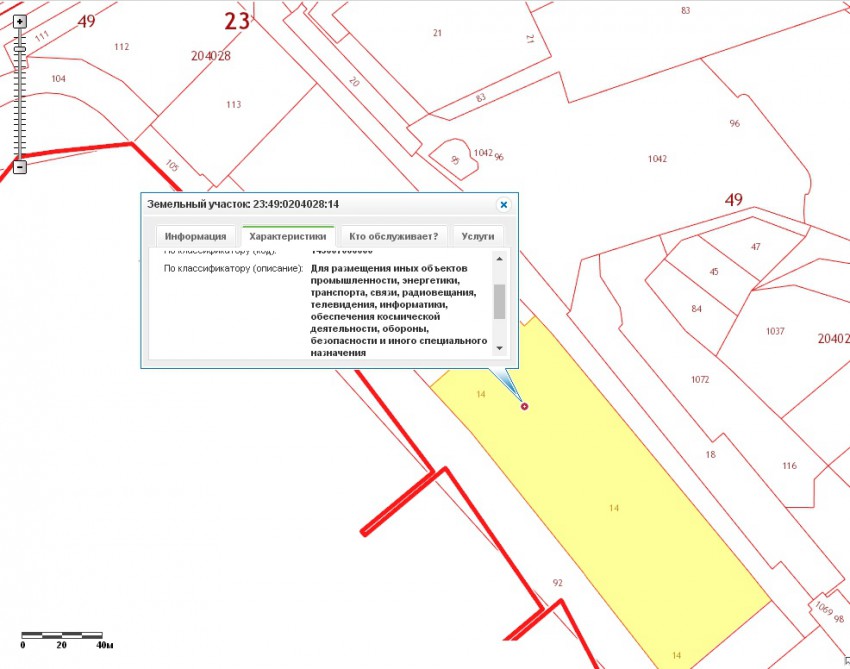Open the Кто обслуживает? tab
This screenshot has height=669, width=850.
point(394,237)
